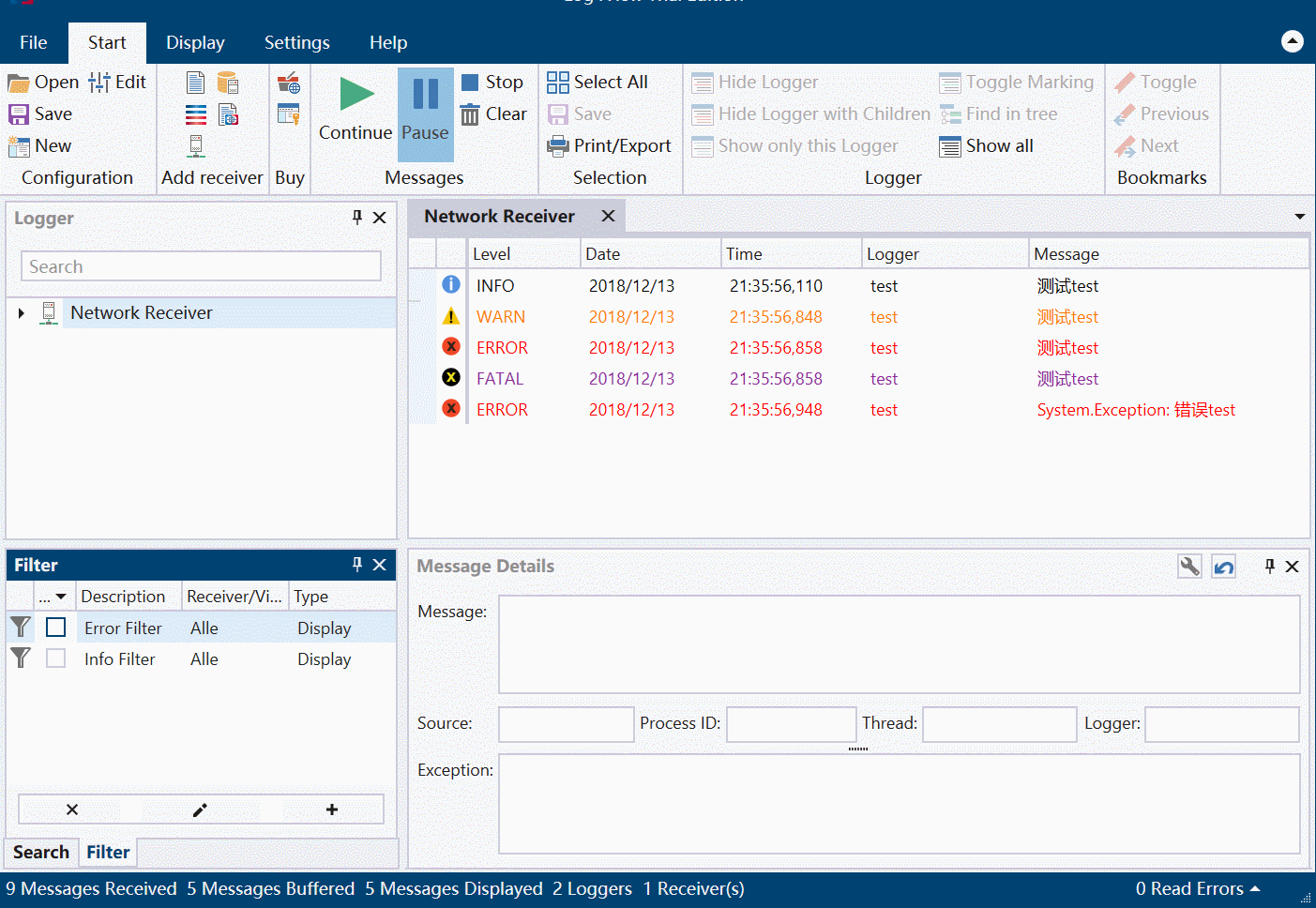The height and width of the screenshot is (908, 1316).
Task: Sort by the Message column header
Action: [x=1168, y=254]
